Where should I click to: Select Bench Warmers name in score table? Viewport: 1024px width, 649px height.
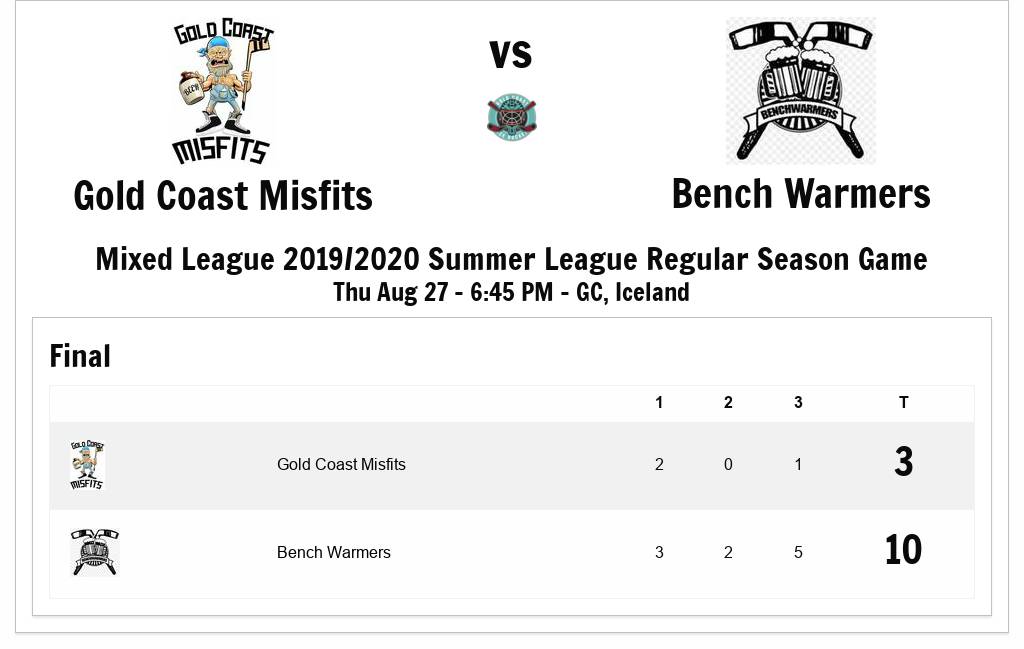click(x=334, y=552)
